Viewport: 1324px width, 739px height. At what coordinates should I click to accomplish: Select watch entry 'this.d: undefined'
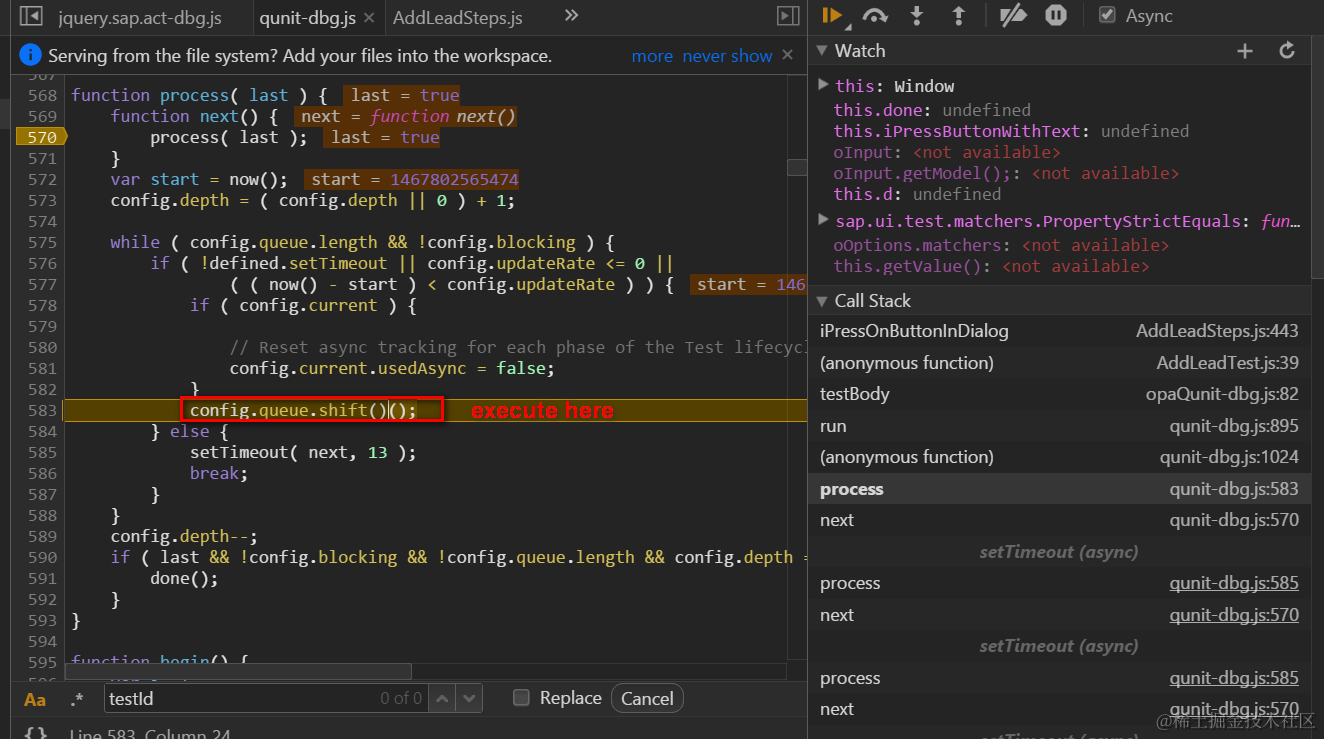(x=917, y=194)
